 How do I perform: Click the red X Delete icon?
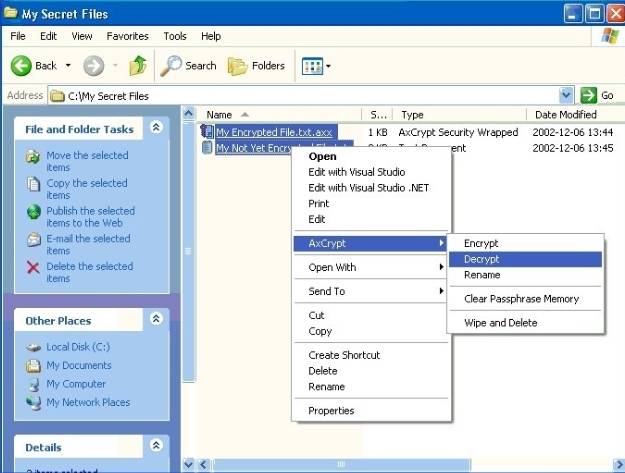click(33, 267)
